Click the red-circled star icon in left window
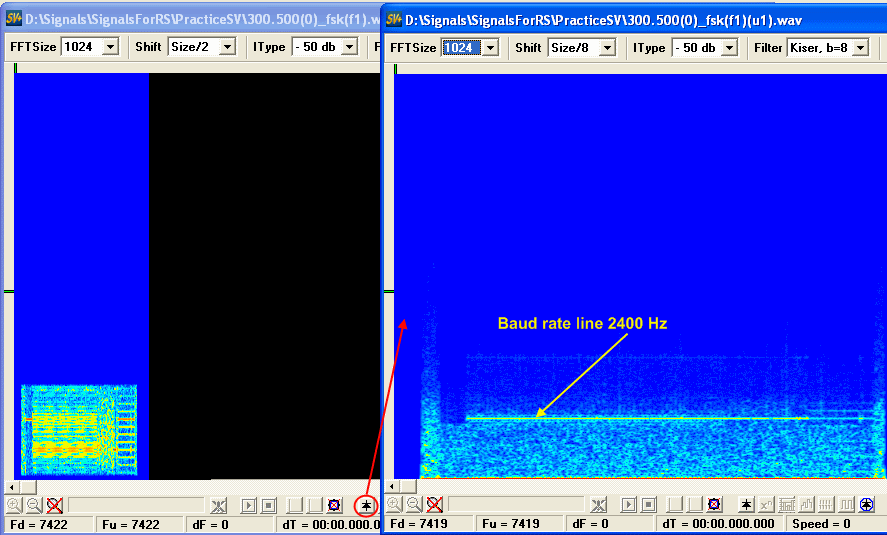 (x=366, y=505)
